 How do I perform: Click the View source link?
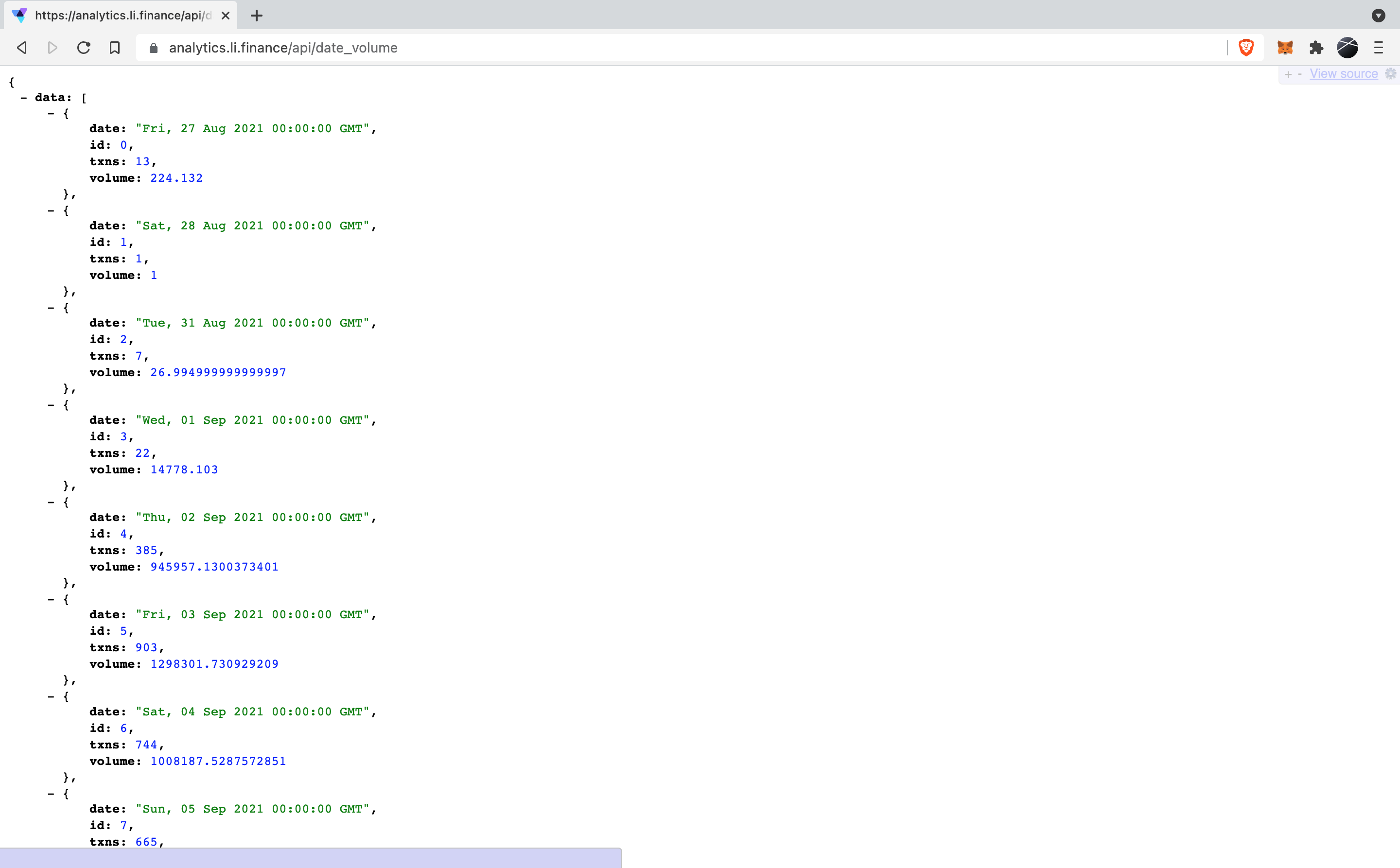pos(1344,73)
